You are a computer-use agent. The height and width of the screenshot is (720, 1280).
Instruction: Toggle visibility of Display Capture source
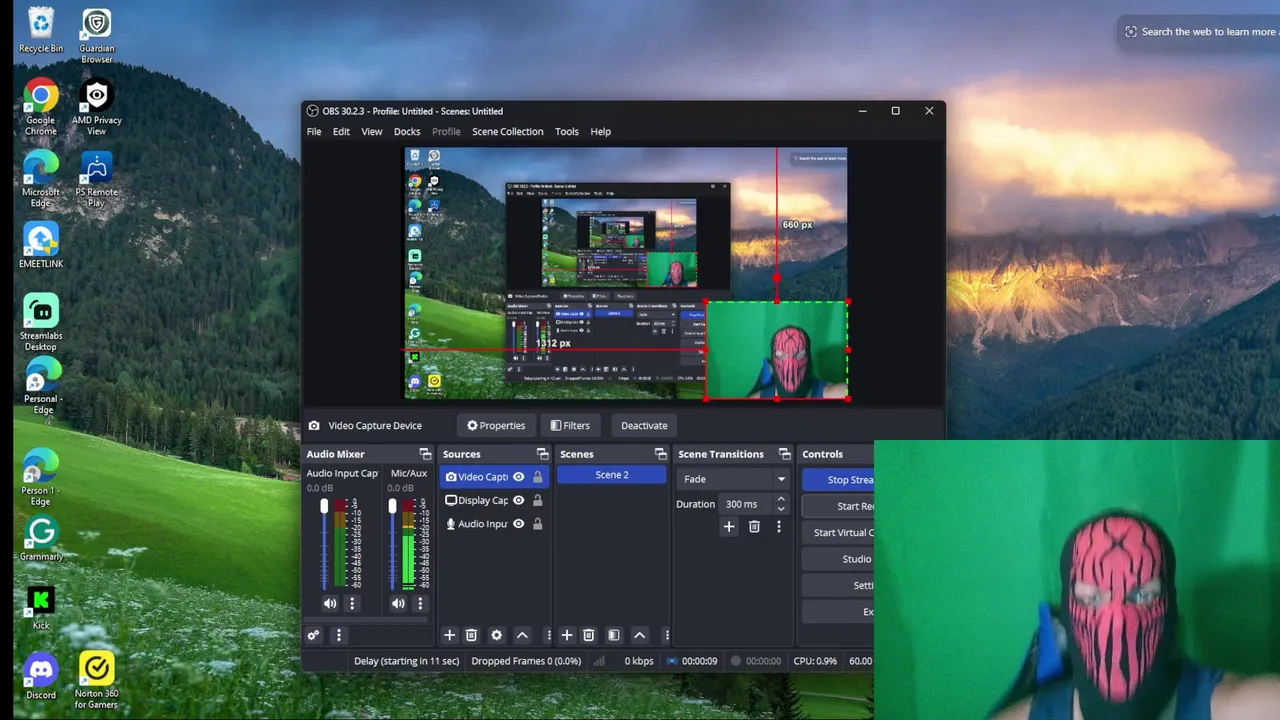518,500
